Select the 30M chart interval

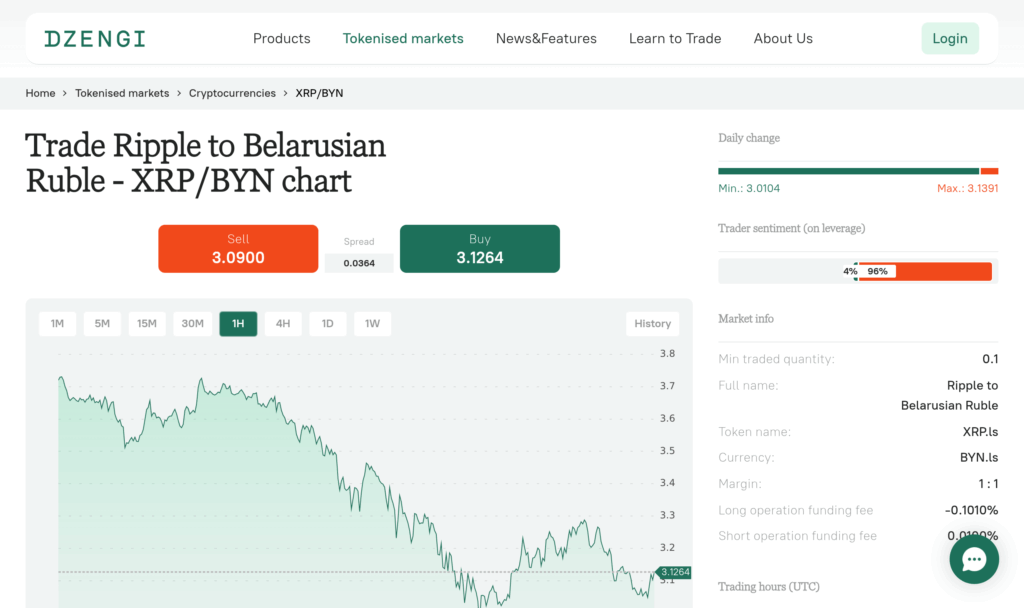click(193, 324)
